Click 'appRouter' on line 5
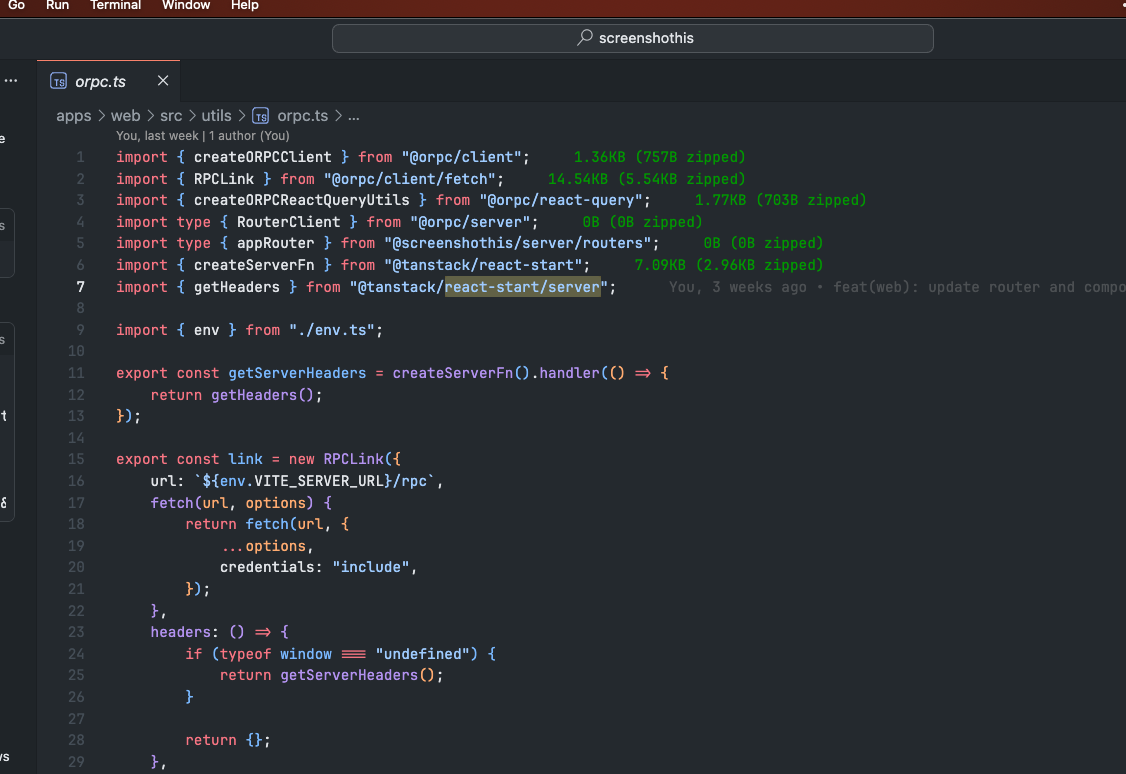 [276, 243]
